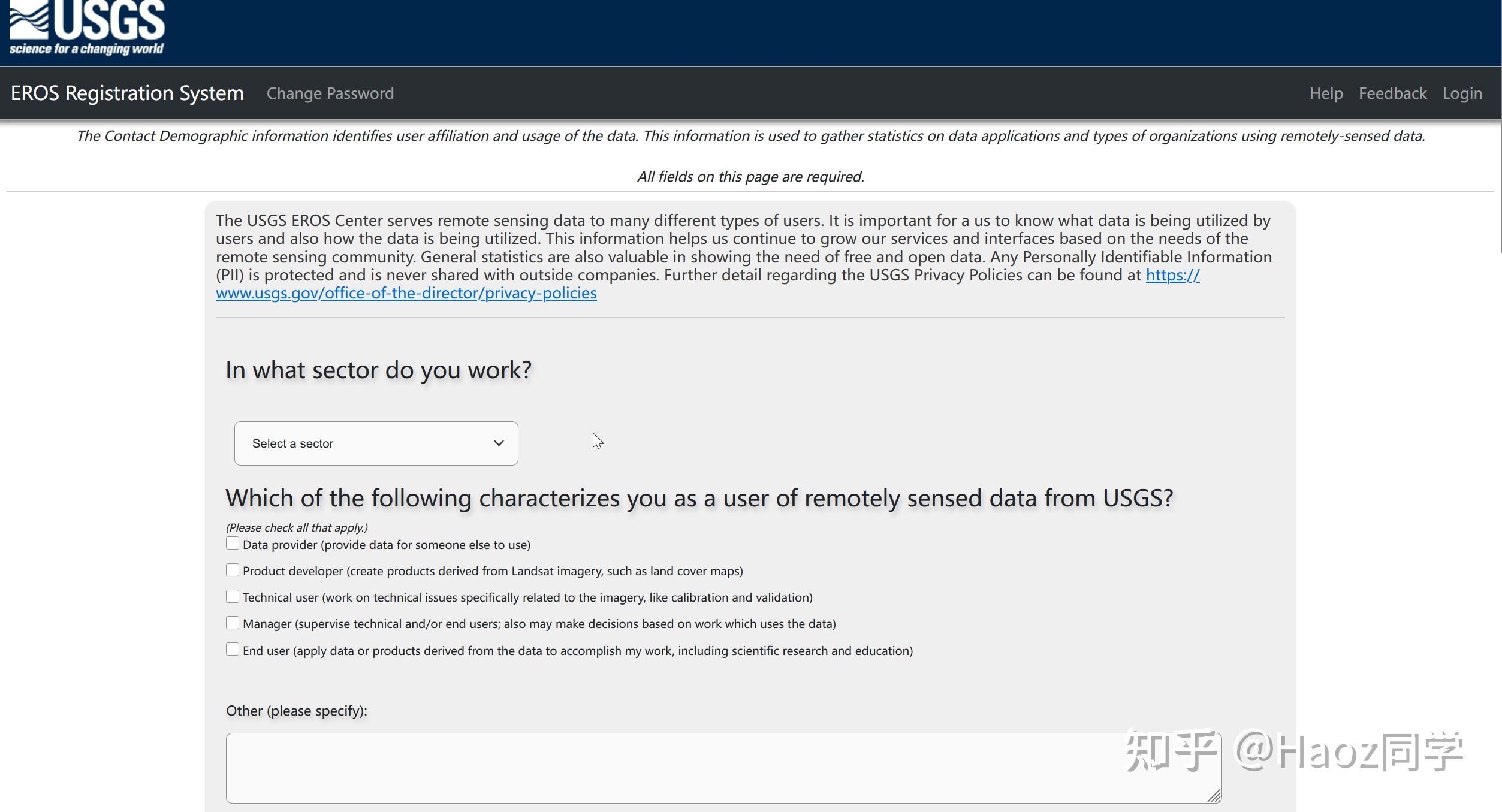
Task: Click the EROS Registration System title
Action: 127,93
